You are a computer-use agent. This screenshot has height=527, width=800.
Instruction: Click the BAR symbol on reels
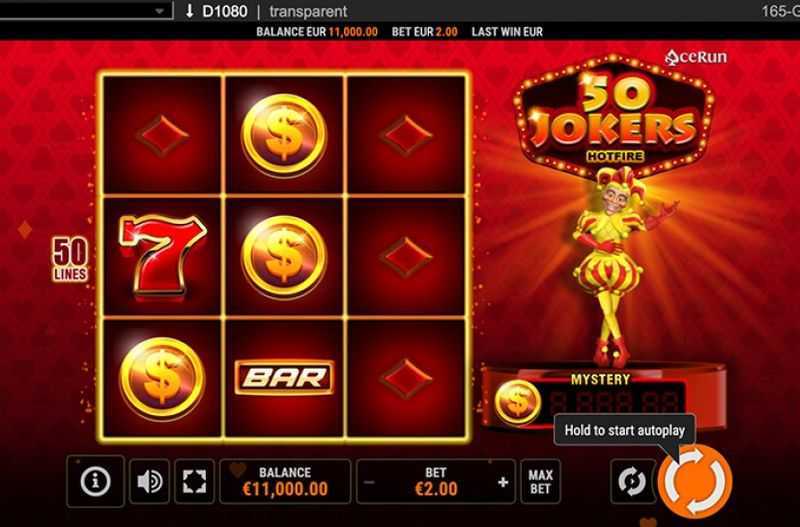(x=284, y=378)
